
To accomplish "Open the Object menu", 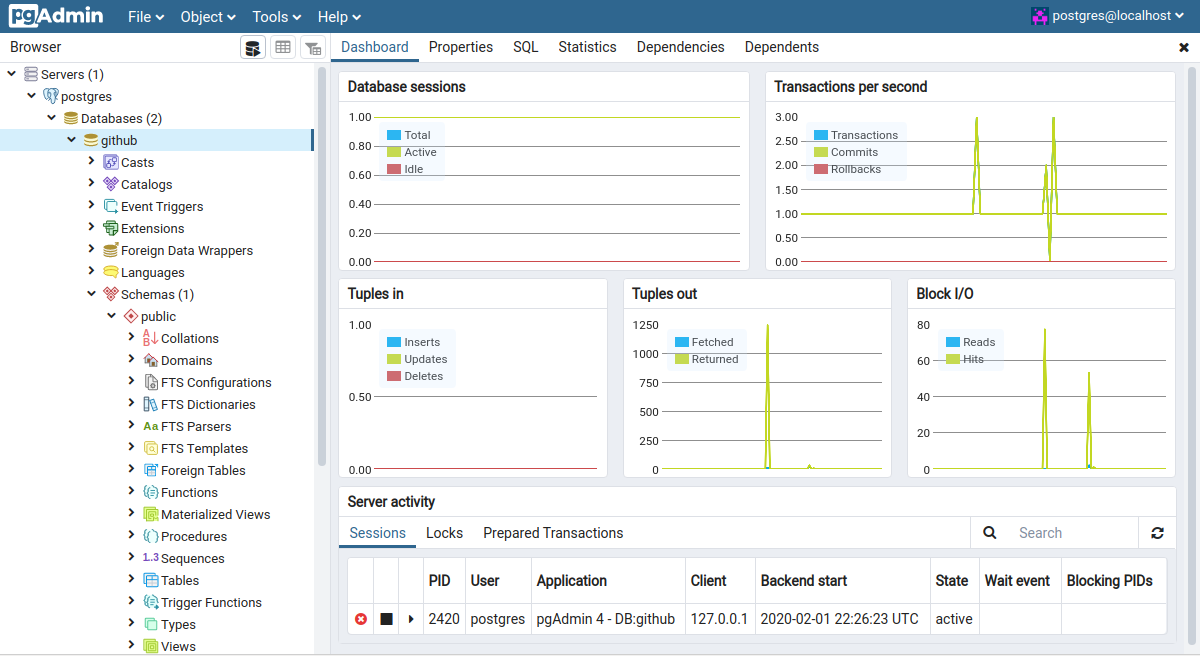I will [208, 17].
